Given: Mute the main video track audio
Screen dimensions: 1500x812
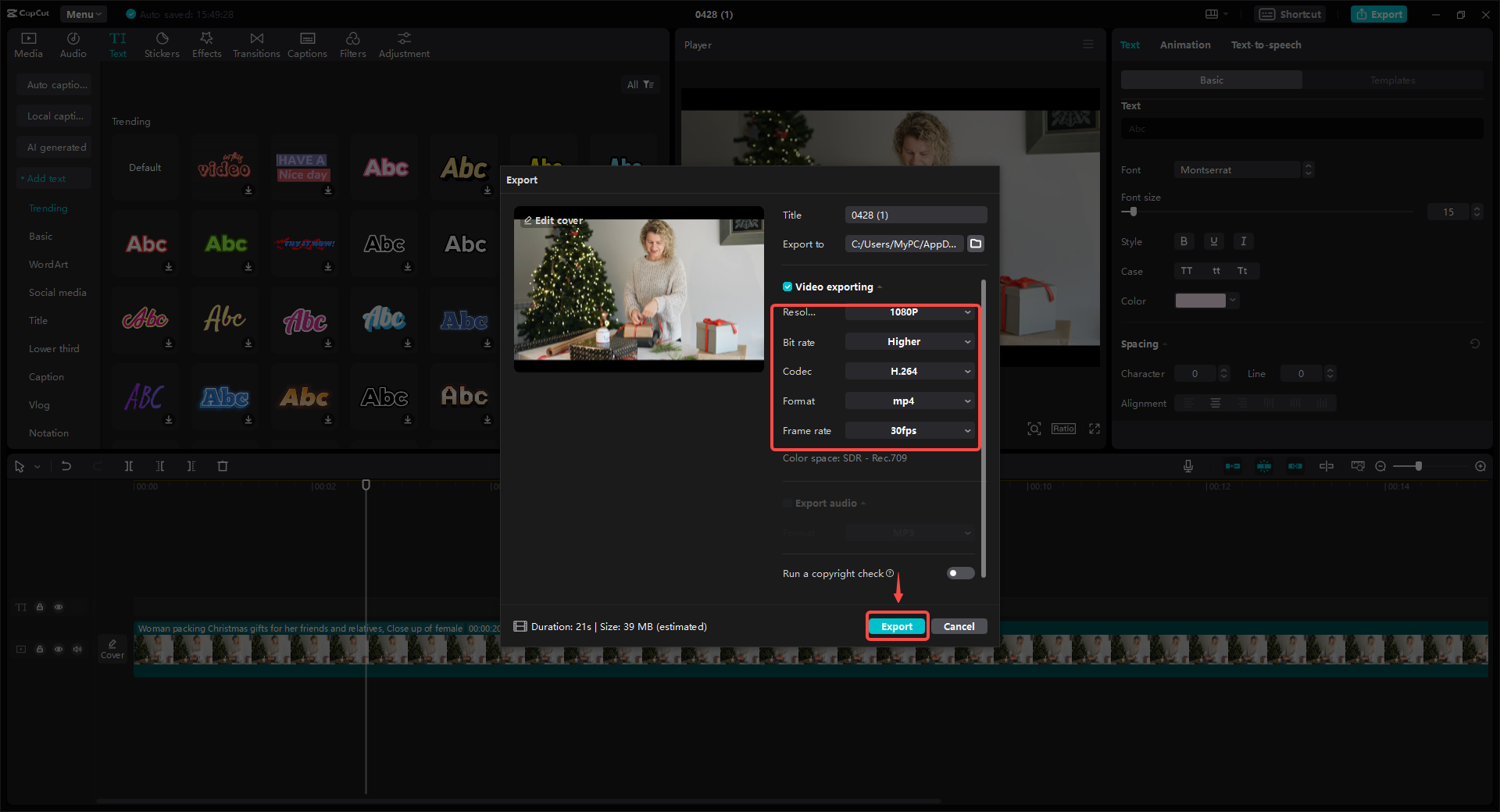Looking at the screenshot, I should (77, 649).
